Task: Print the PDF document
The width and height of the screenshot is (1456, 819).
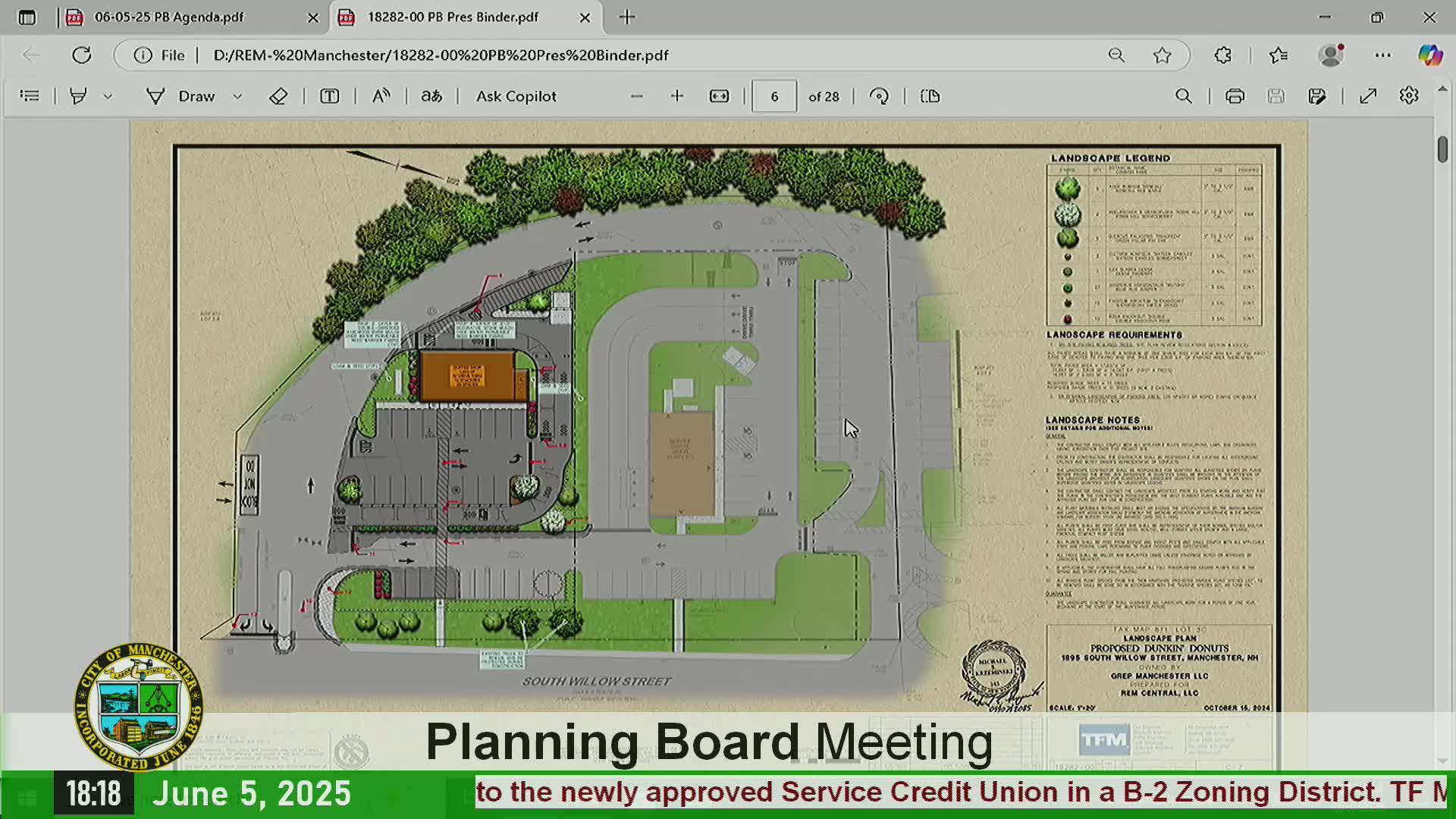Action: (1235, 96)
